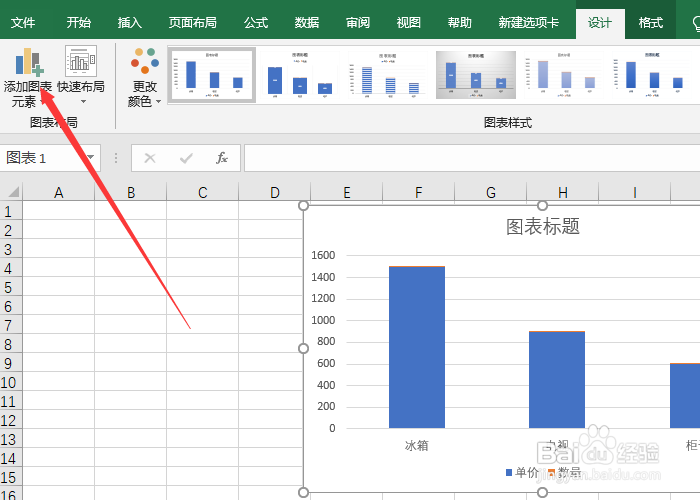This screenshot has height=500, width=700.
Task: Select row 1 header
Action: click(x=11, y=211)
